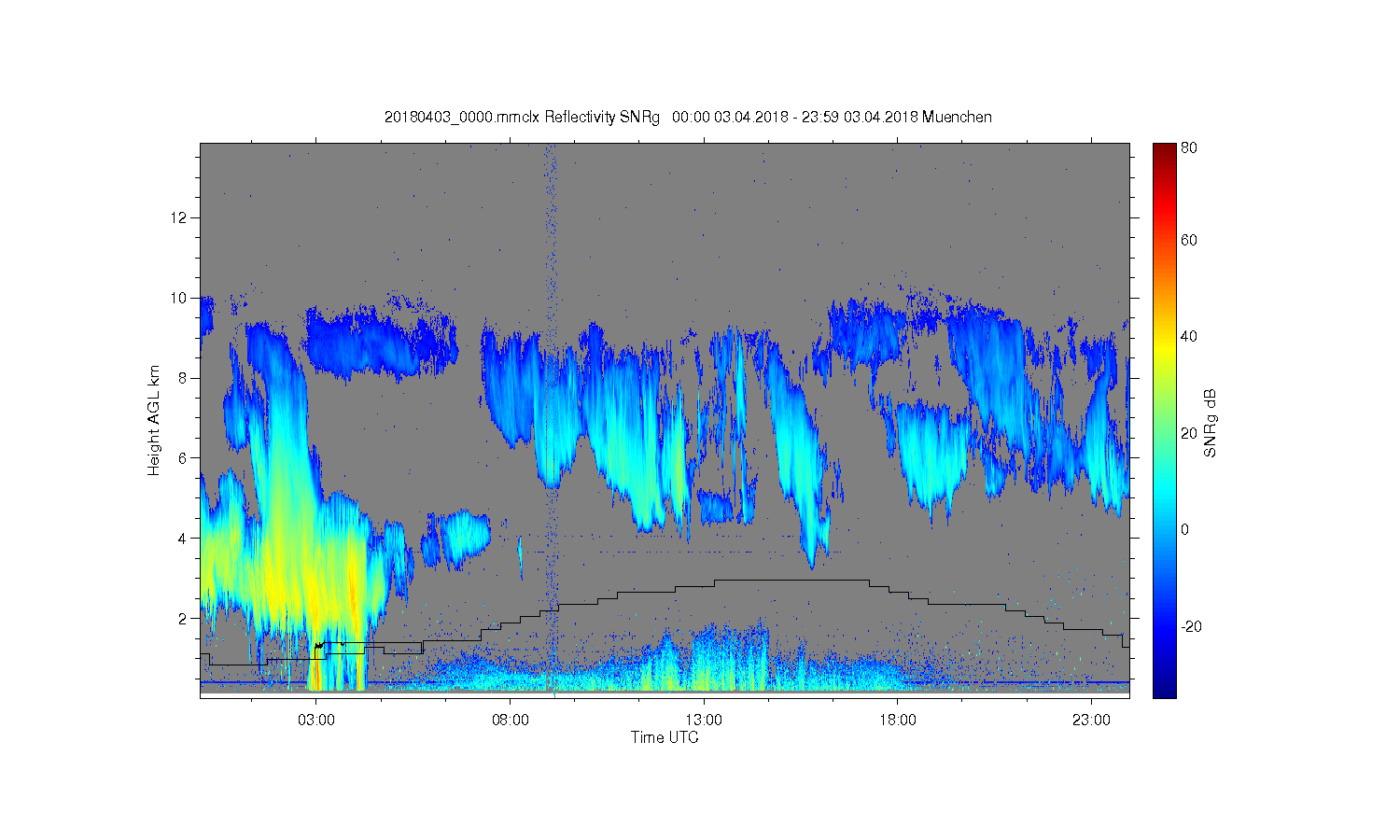Click the height tick label 10
This screenshot has height=840, width=1400.
click(180, 298)
